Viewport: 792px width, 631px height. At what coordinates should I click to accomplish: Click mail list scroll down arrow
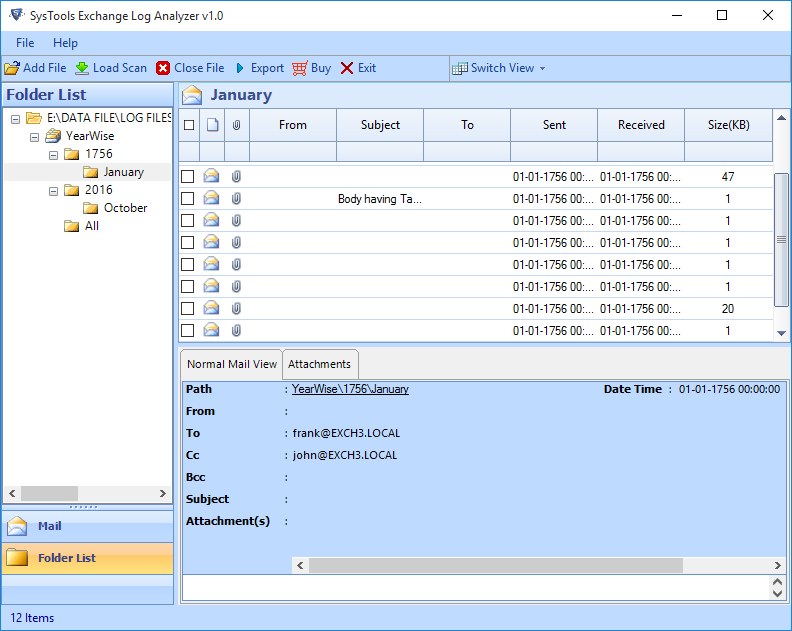[x=781, y=333]
